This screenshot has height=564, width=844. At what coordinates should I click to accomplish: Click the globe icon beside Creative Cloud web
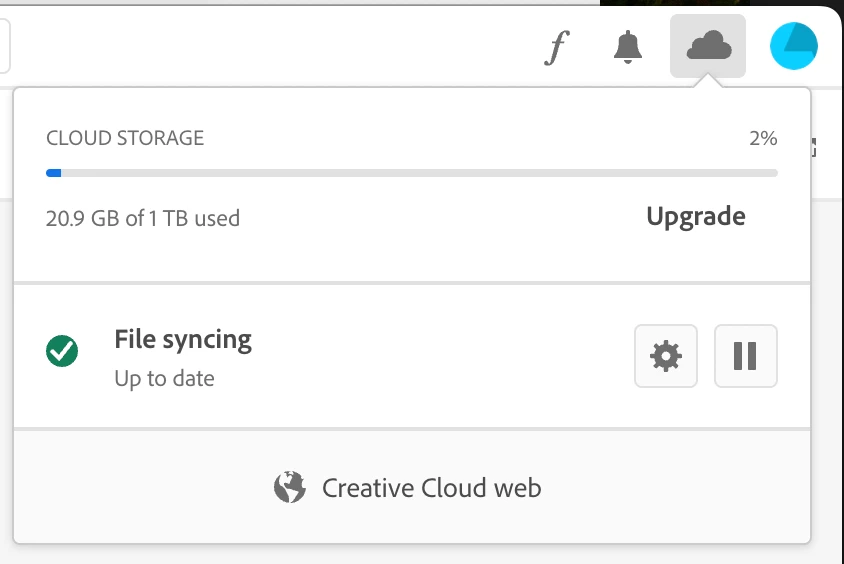click(289, 488)
